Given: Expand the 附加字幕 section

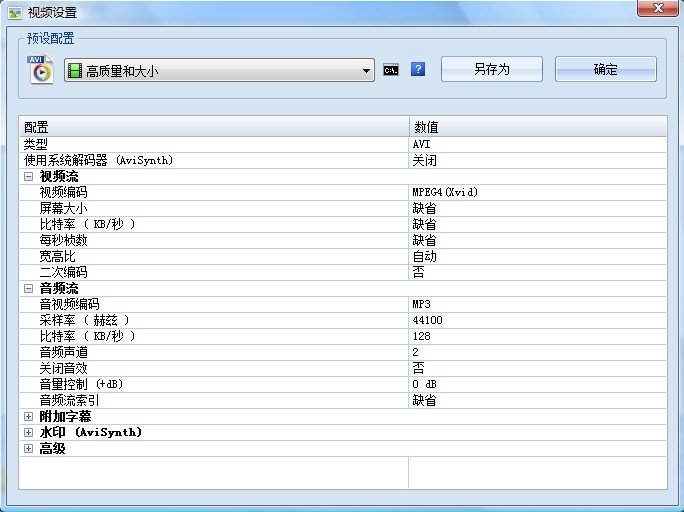Looking at the screenshot, I should [28, 416].
